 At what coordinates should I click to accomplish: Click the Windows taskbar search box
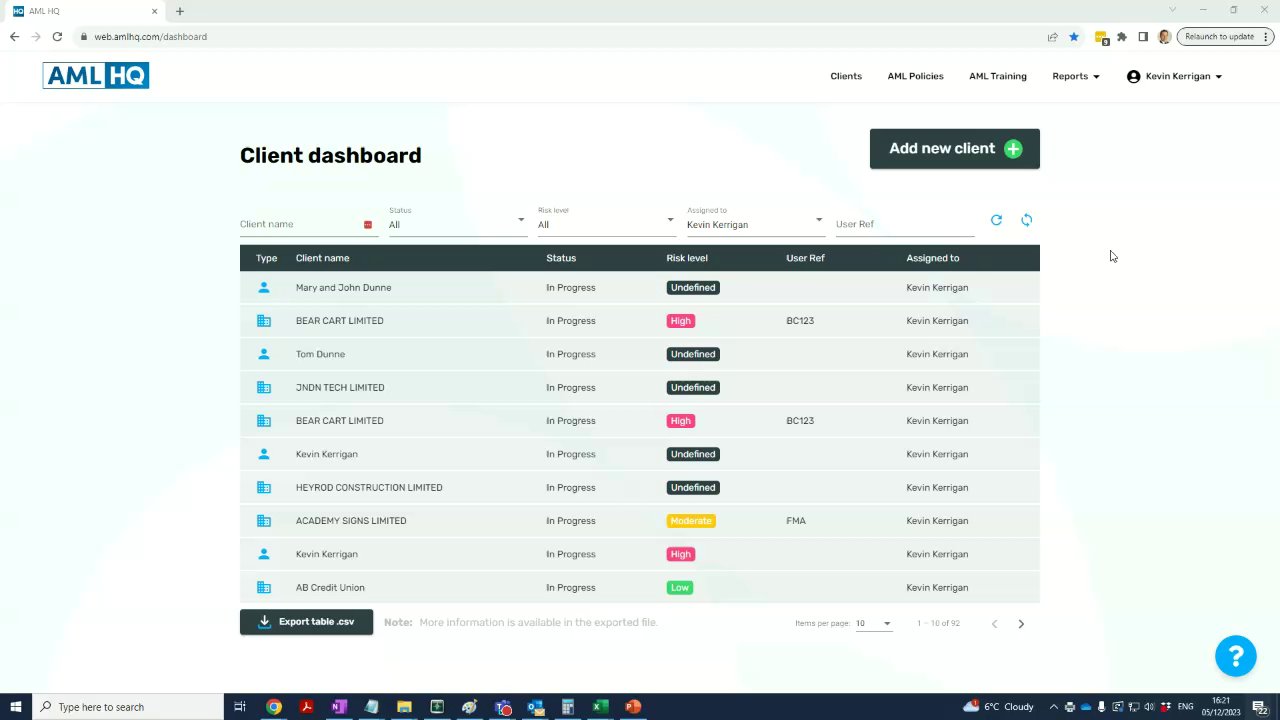coord(127,707)
